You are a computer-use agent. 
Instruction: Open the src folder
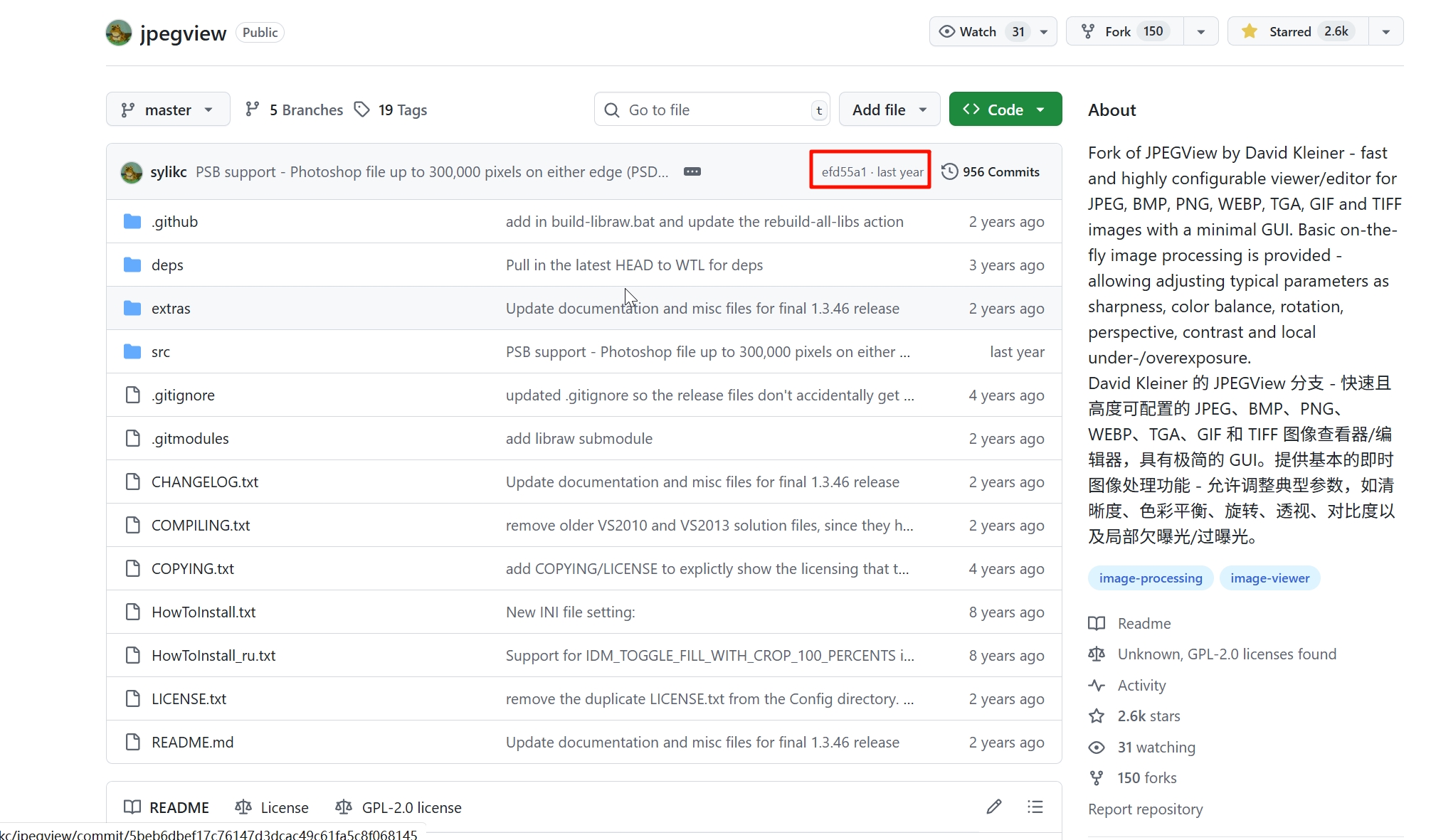[x=161, y=352]
